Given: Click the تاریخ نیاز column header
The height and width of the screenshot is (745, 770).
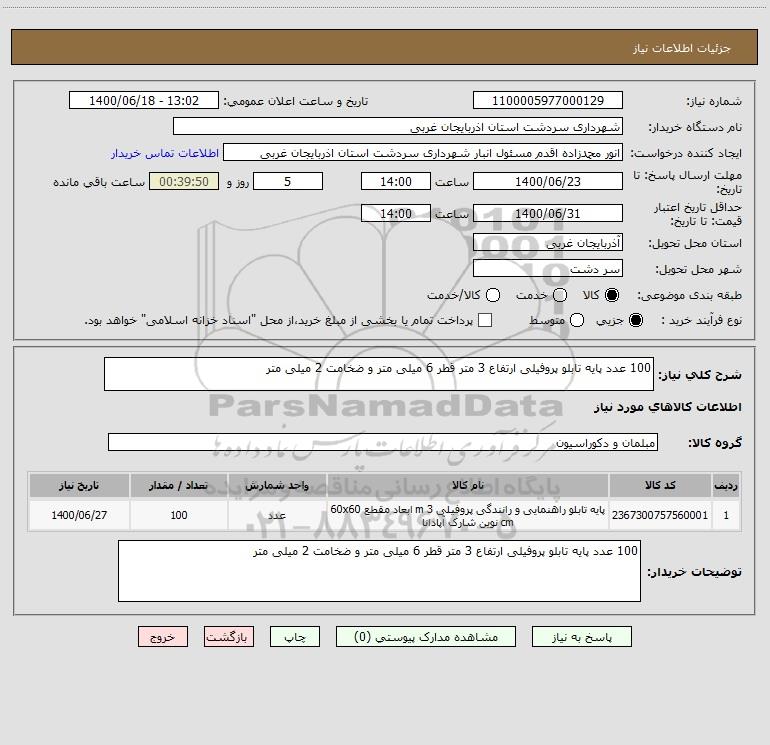Looking at the screenshot, I should 79,485.
